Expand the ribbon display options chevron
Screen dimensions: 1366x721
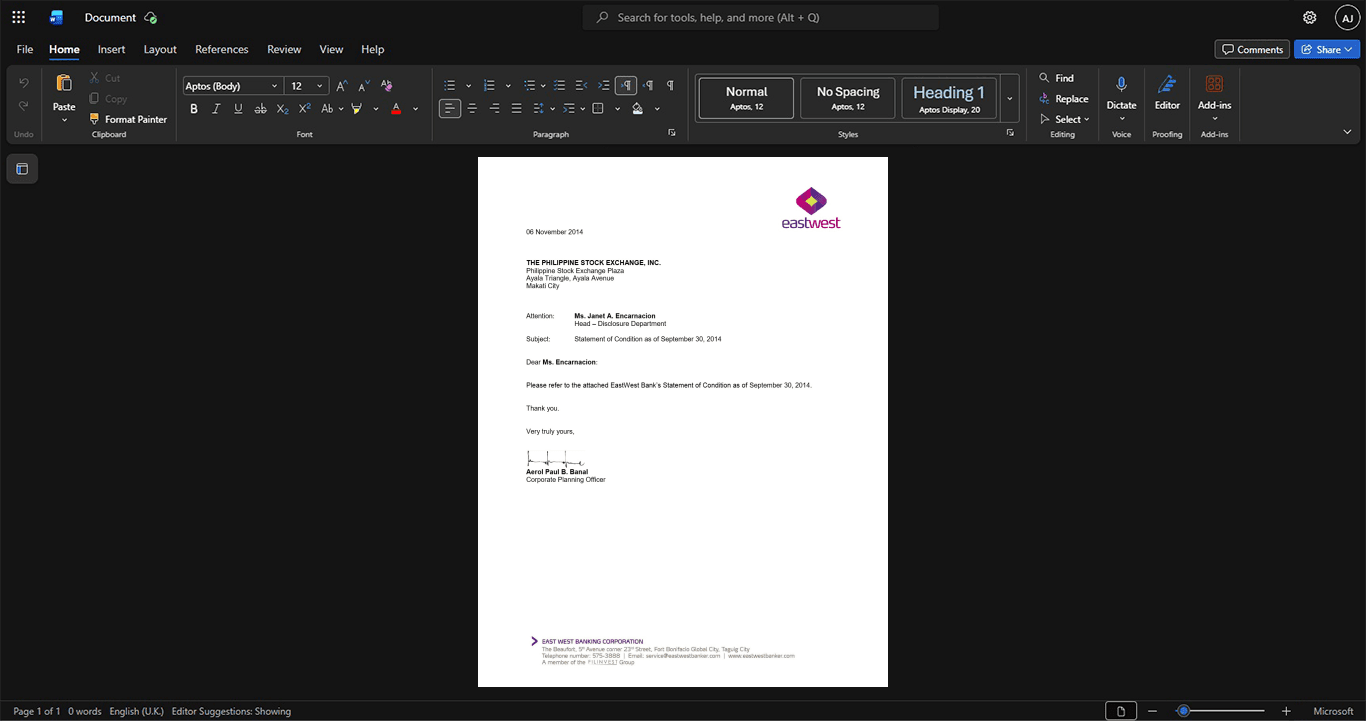pyautogui.click(x=1347, y=132)
